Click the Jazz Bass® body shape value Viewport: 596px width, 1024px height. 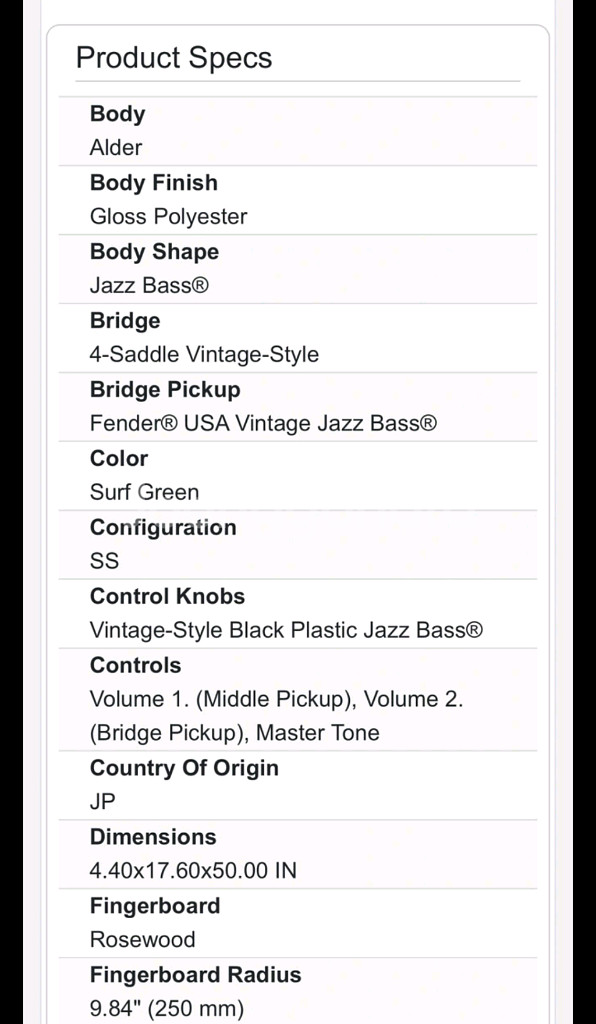point(149,285)
